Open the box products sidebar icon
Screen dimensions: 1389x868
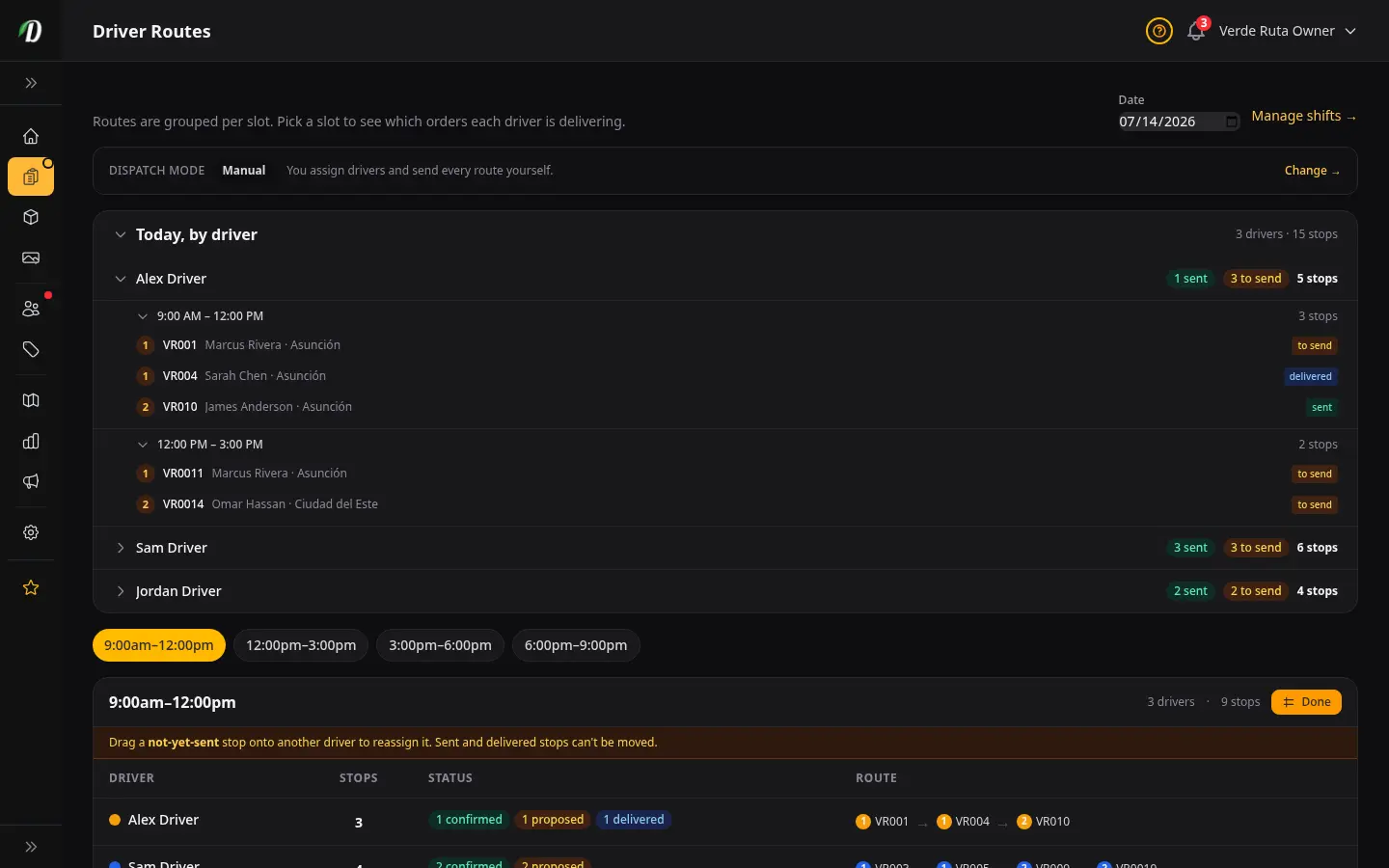pos(31,217)
